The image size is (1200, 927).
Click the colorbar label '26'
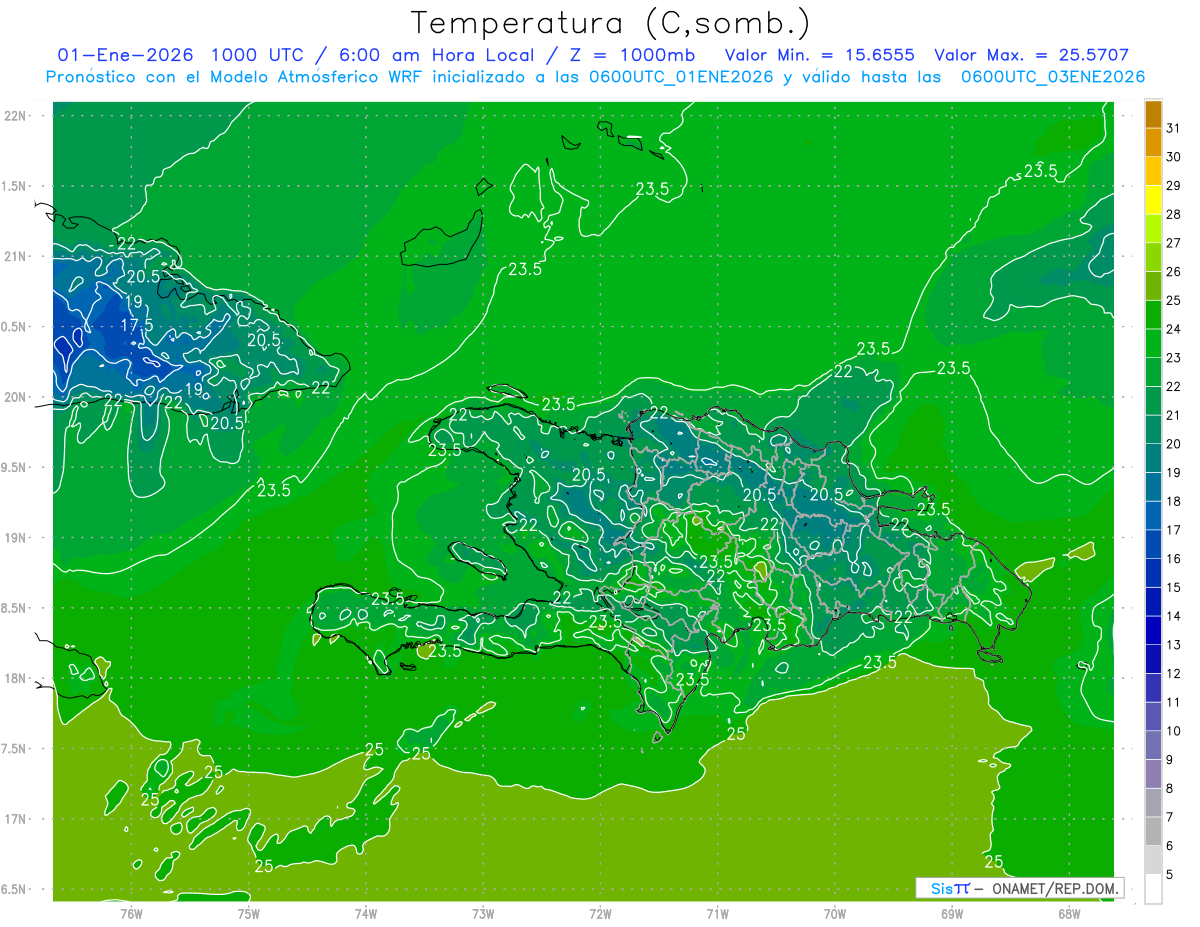pyautogui.click(x=1174, y=271)
